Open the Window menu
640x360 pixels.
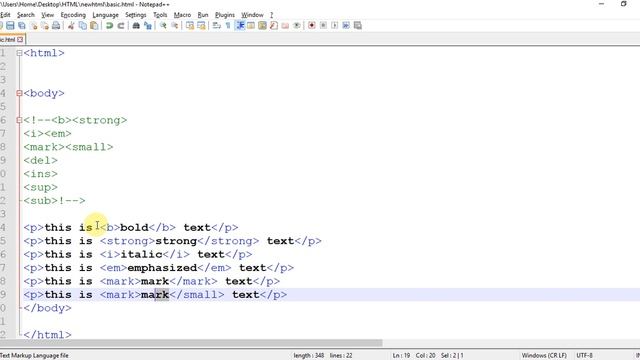[252, 15]
